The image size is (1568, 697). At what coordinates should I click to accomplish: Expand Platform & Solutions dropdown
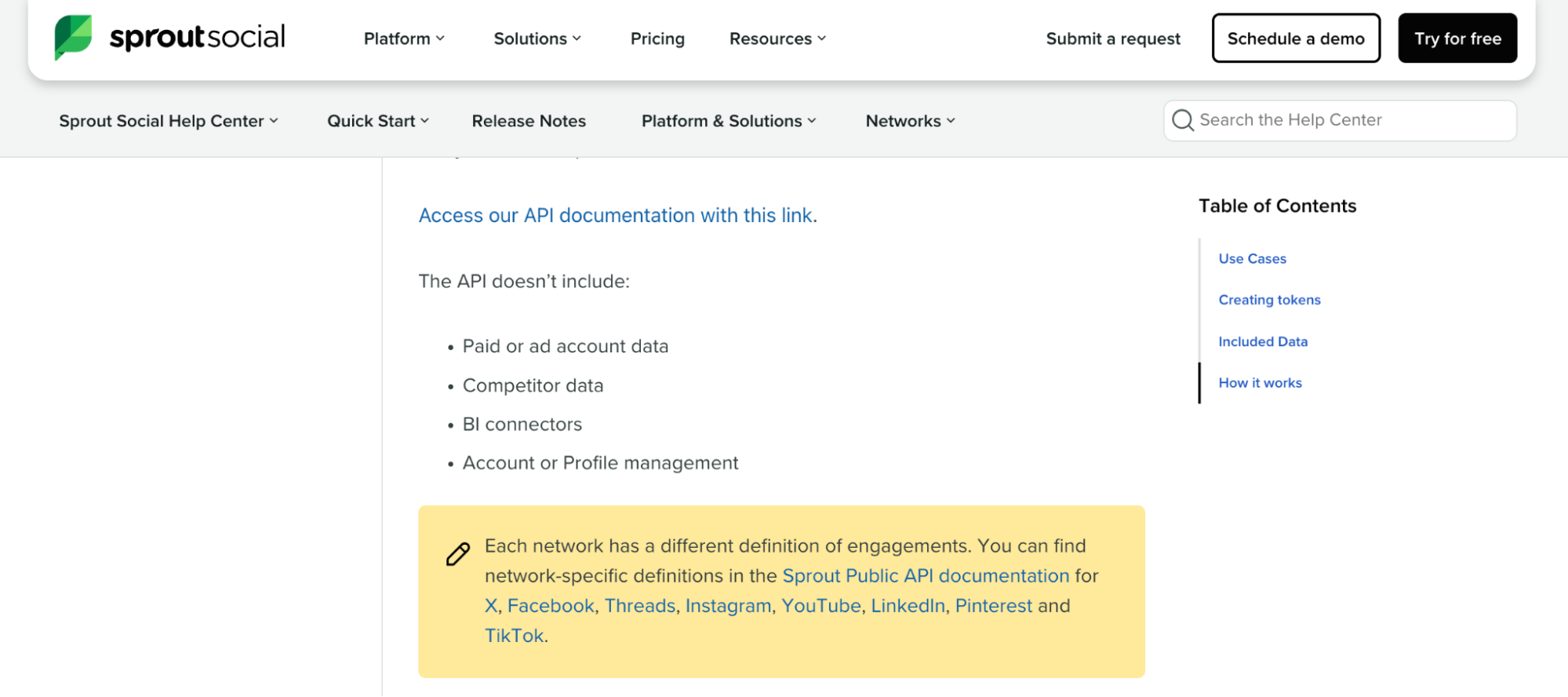click(729, 121)
